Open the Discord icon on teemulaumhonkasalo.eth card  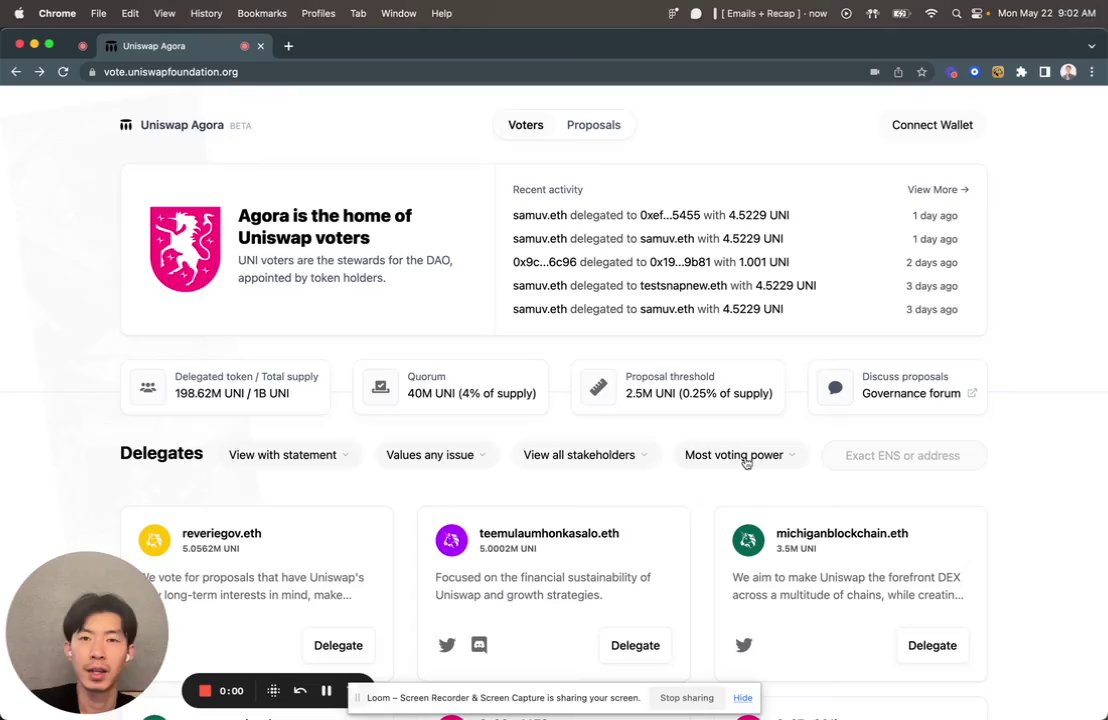pyautogui.click(x=479, y=645)
